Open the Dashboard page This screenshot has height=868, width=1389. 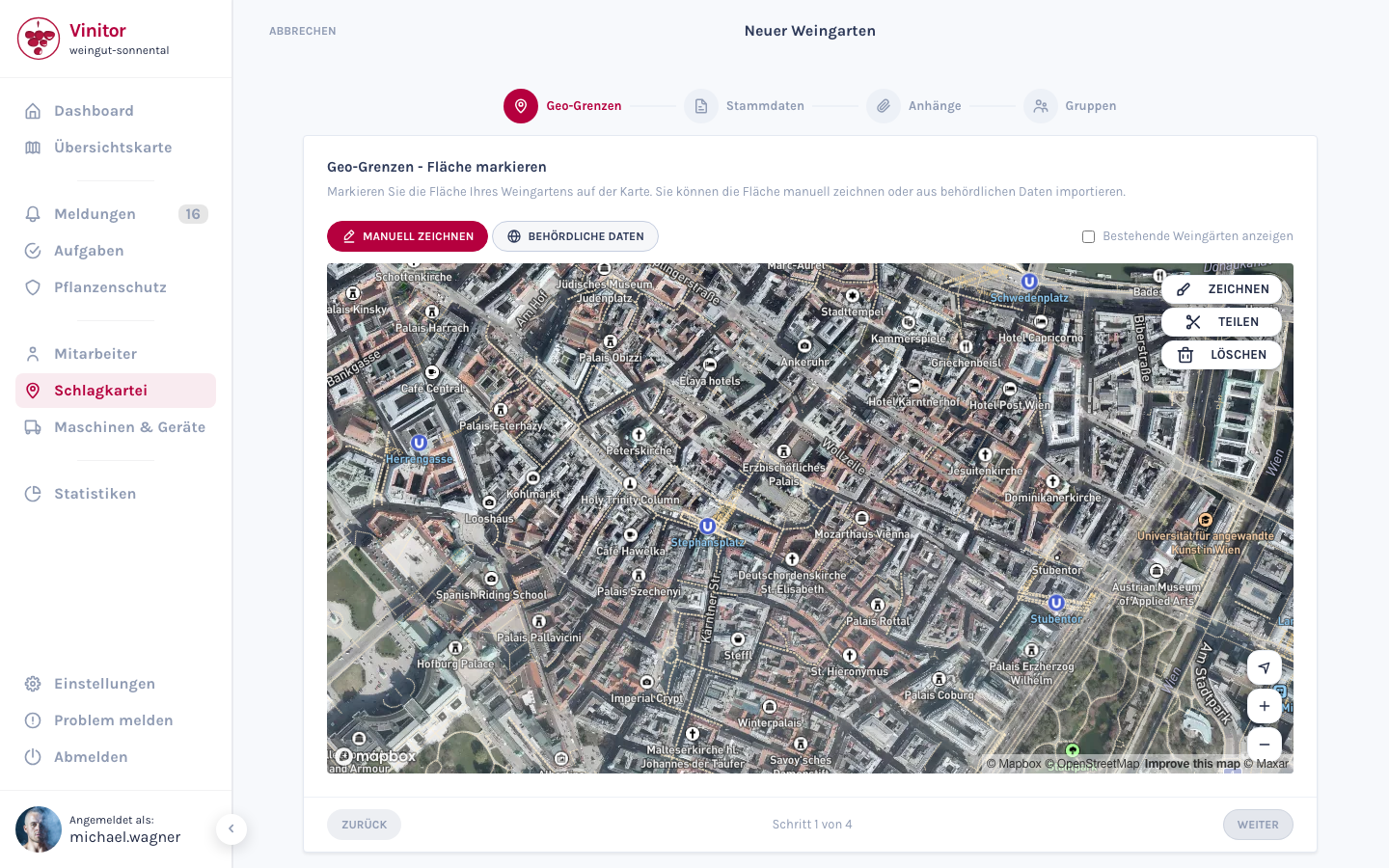[x=116, y=111]
